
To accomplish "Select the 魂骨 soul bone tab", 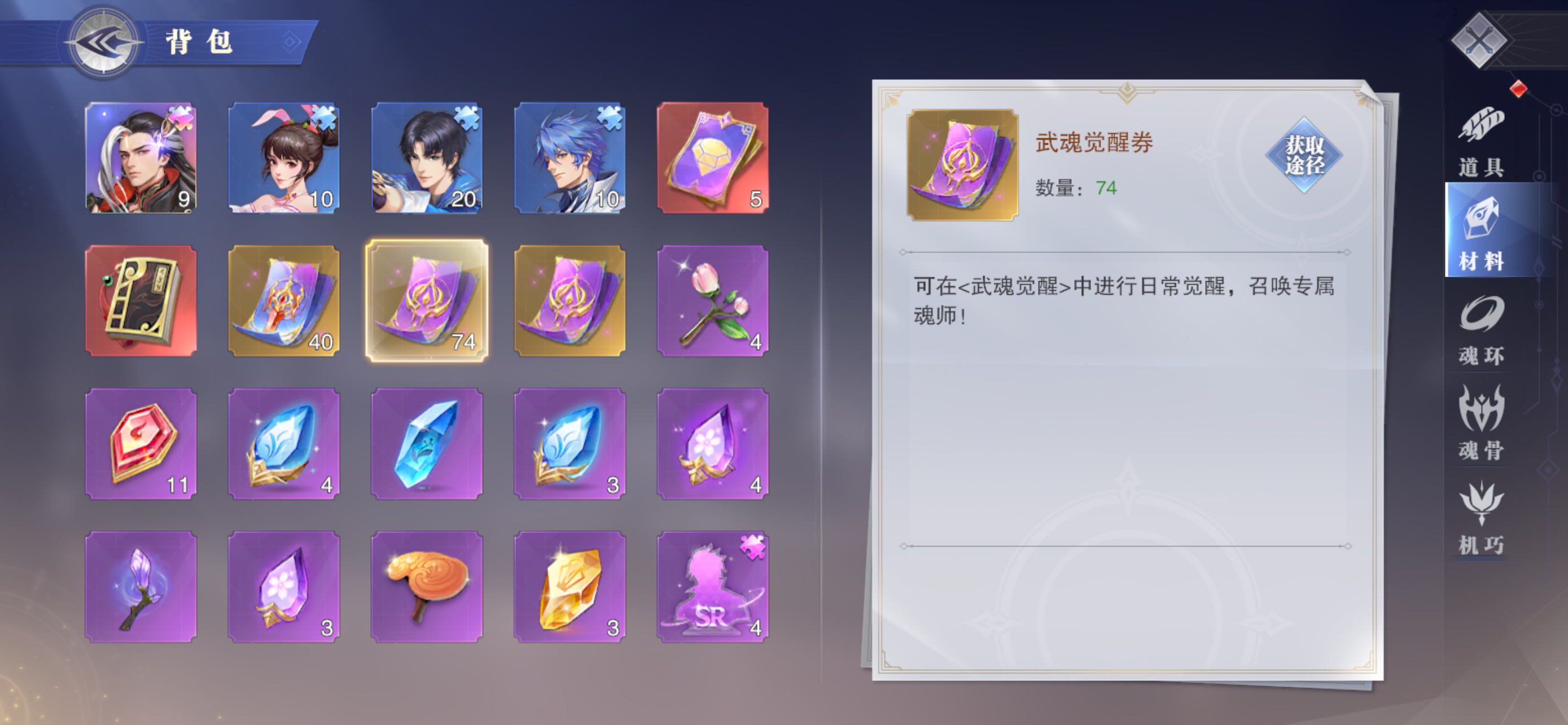I will click(1481, 423).
